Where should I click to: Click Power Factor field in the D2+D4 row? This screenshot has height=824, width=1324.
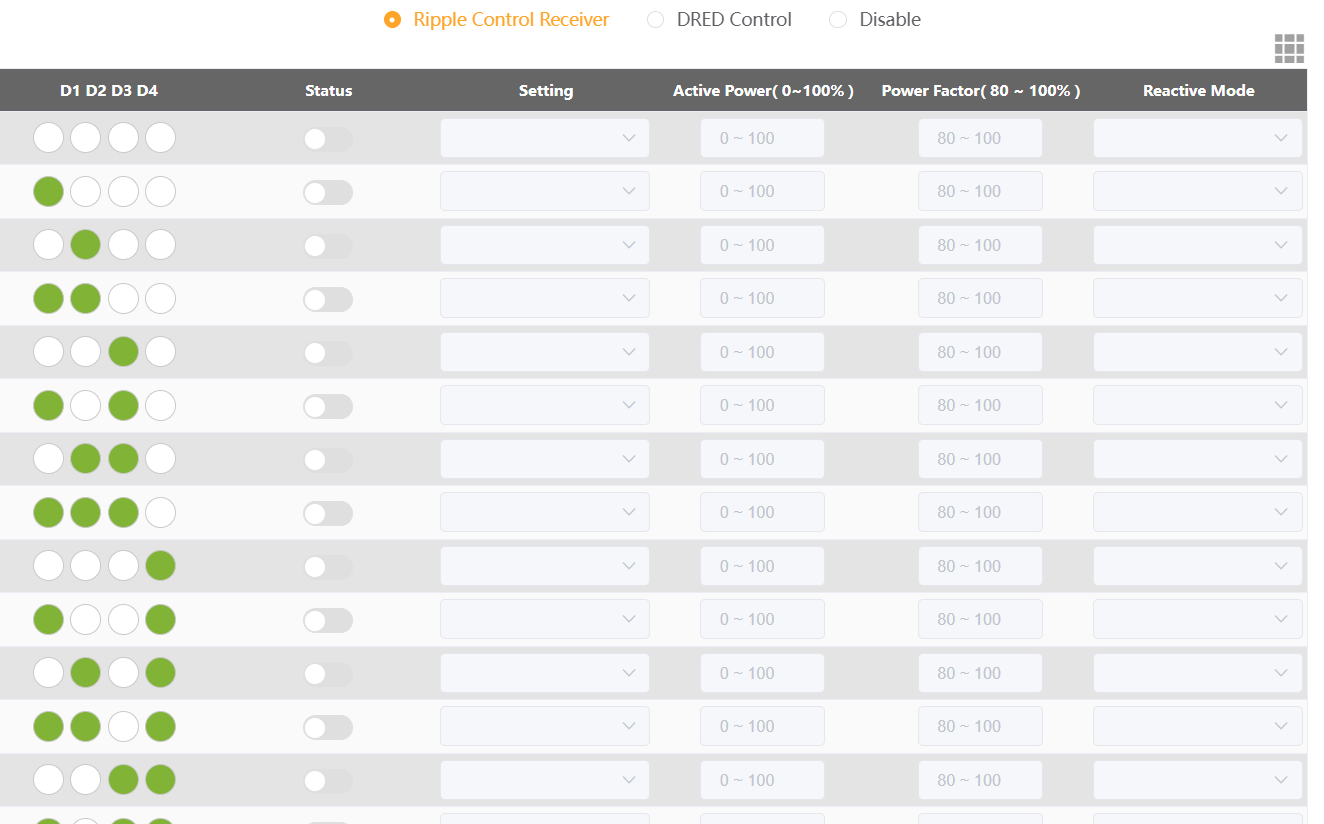[980, 673]
